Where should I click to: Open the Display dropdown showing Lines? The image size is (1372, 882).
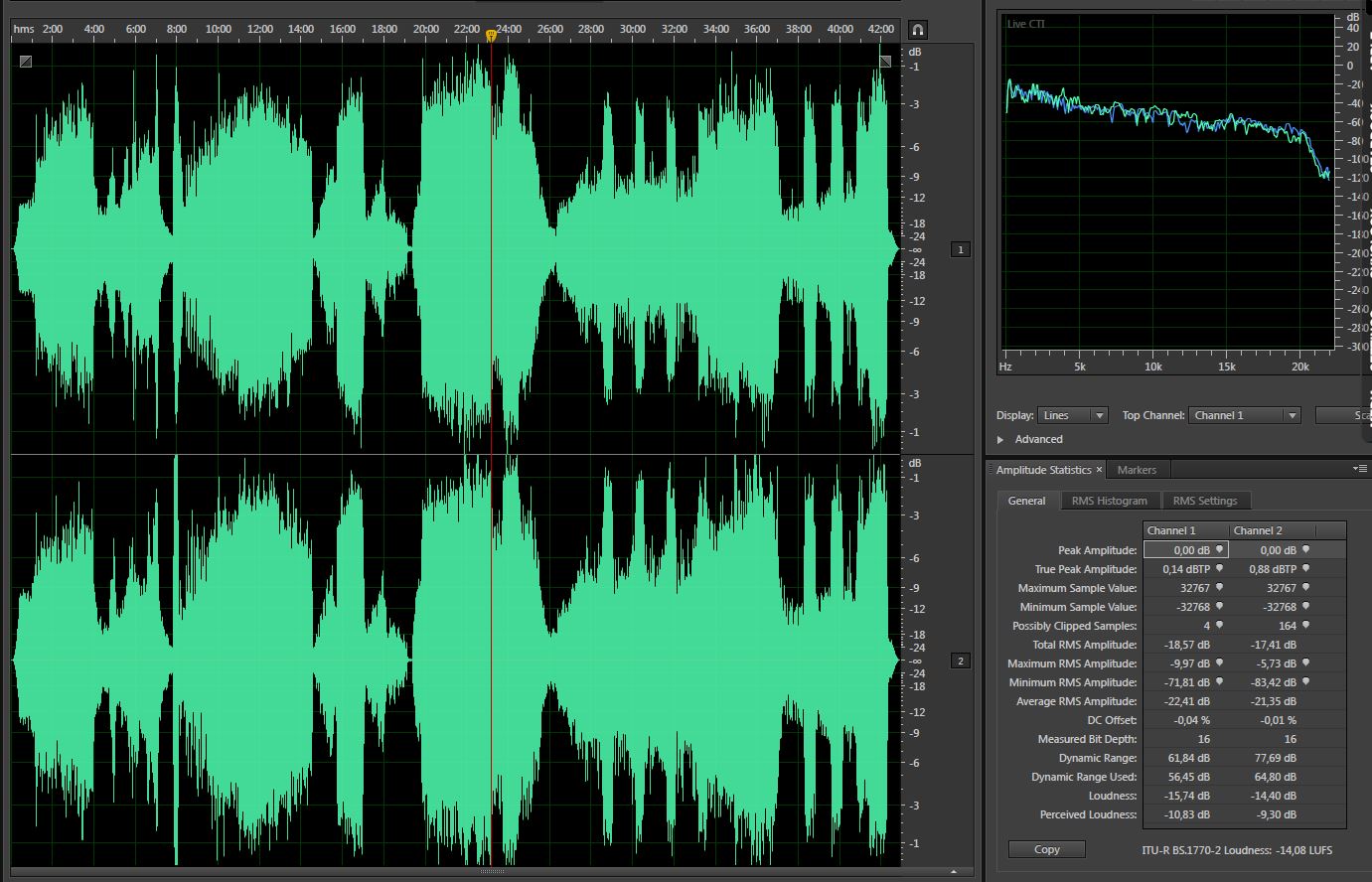[x=1072, y=415]
